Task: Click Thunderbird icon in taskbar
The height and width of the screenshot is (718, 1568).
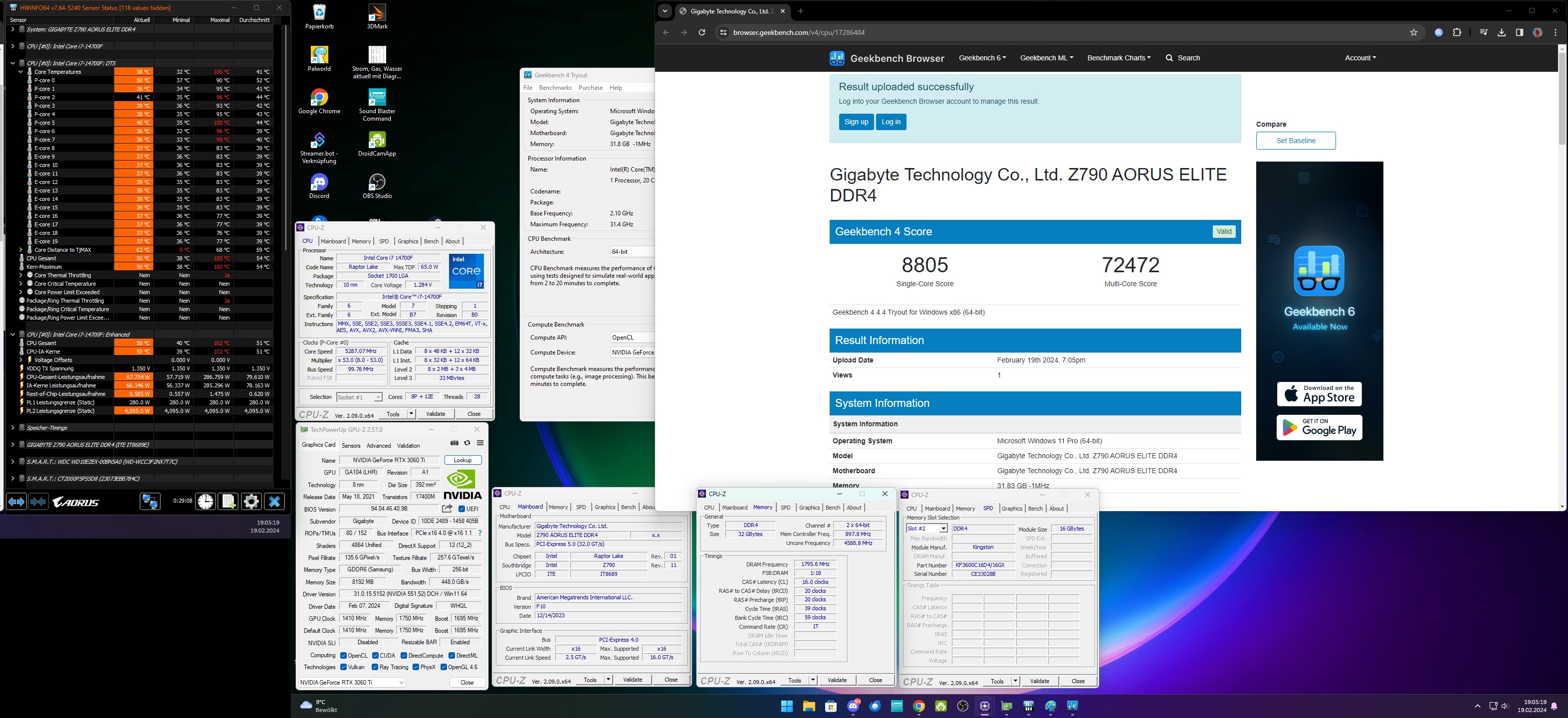Action: click(876, 706)
